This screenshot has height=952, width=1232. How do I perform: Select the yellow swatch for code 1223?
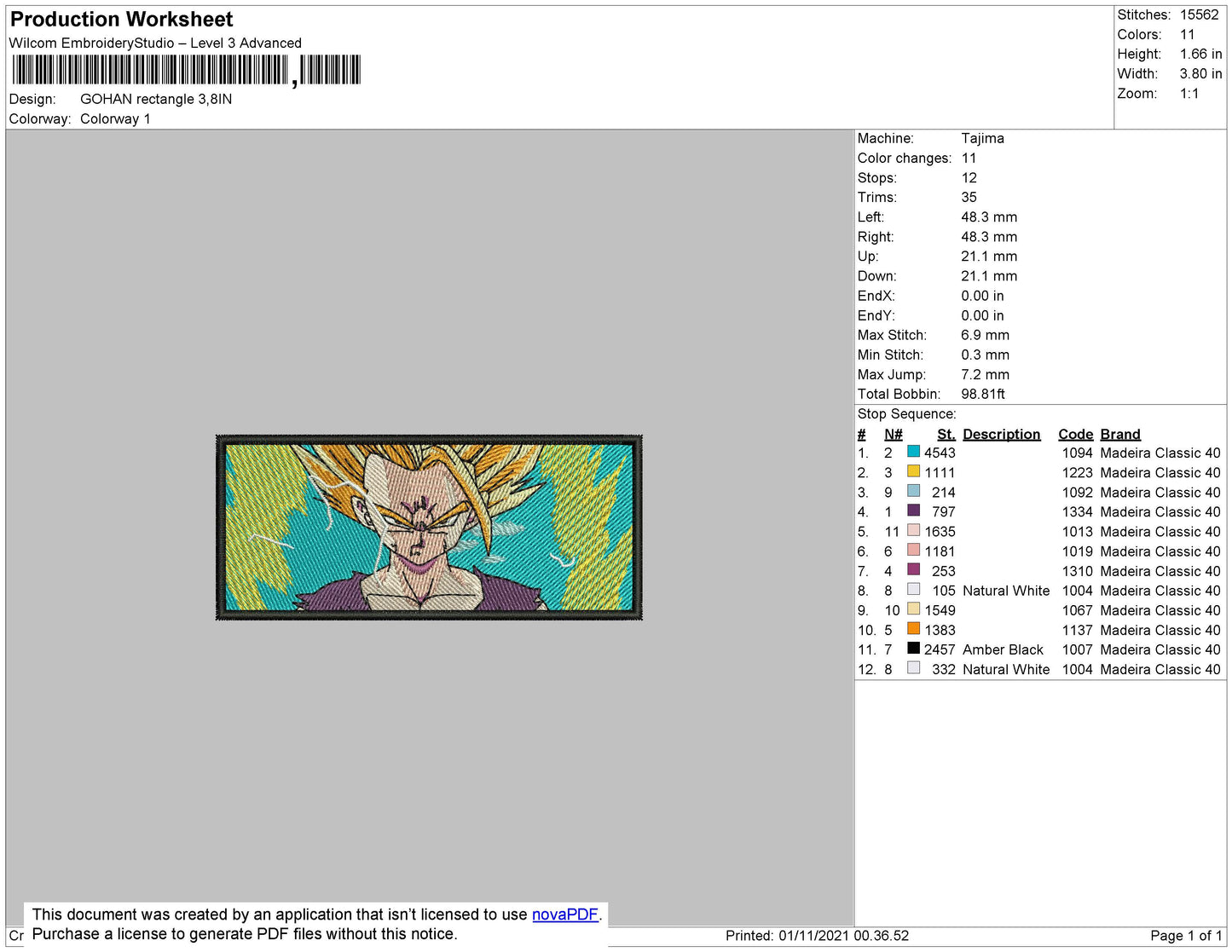point(913,472)
